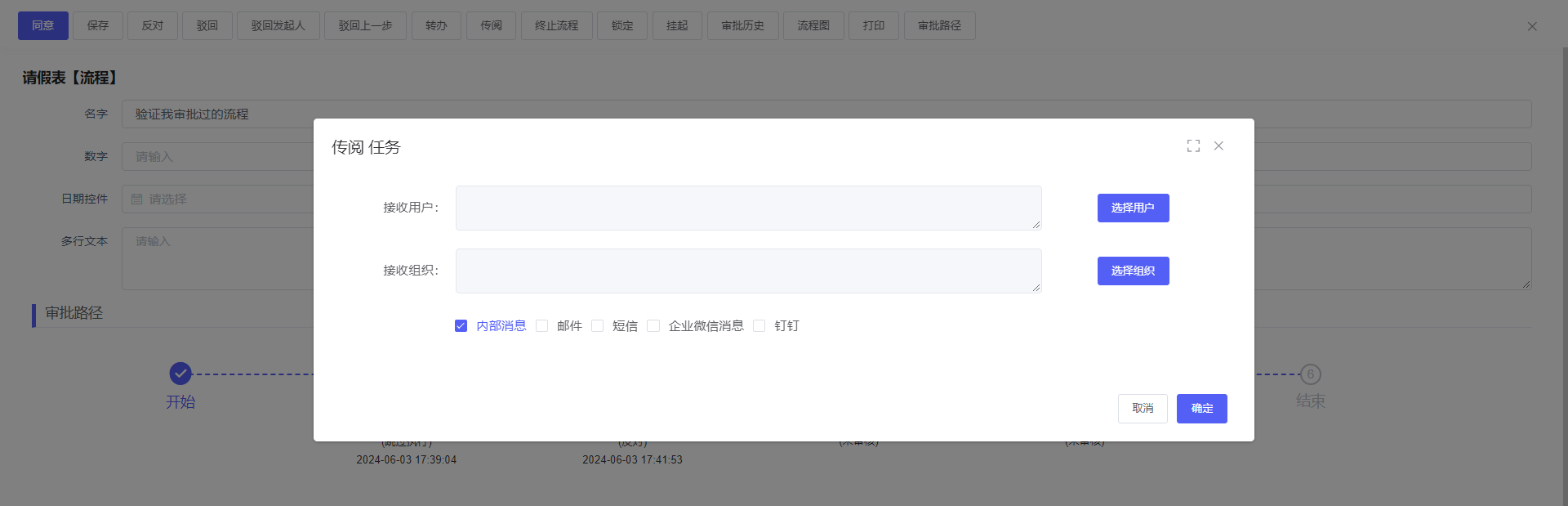Viewport: 1568px width, 506px height.
Task: Enable the 钉钉 checkbox
Action: tap(759, 326)
